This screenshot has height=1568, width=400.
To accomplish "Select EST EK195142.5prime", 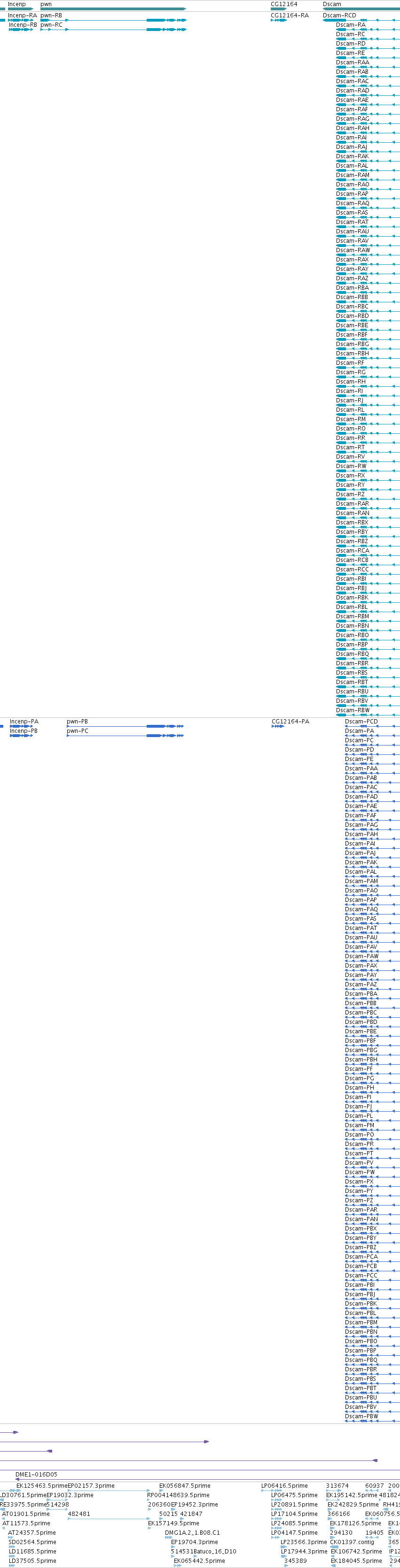I will 352,1495.
